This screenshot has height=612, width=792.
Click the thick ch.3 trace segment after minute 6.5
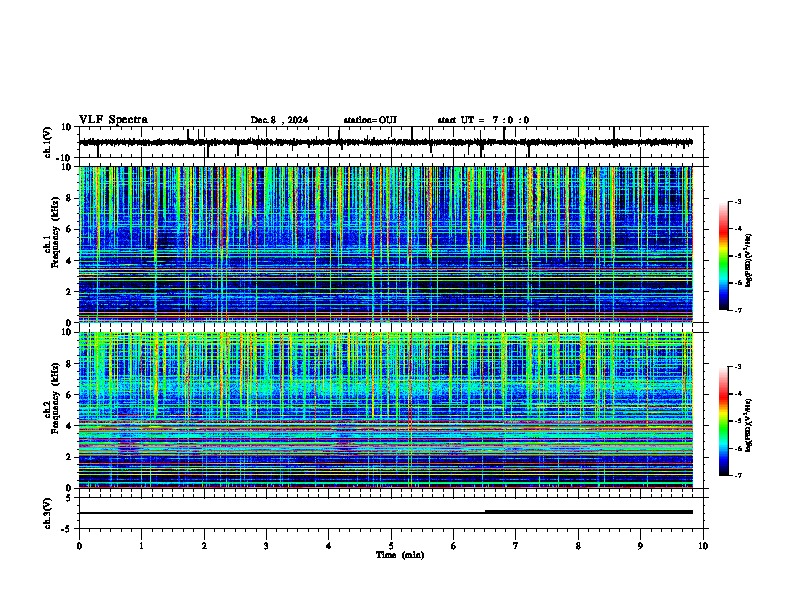tap(589, 512)
